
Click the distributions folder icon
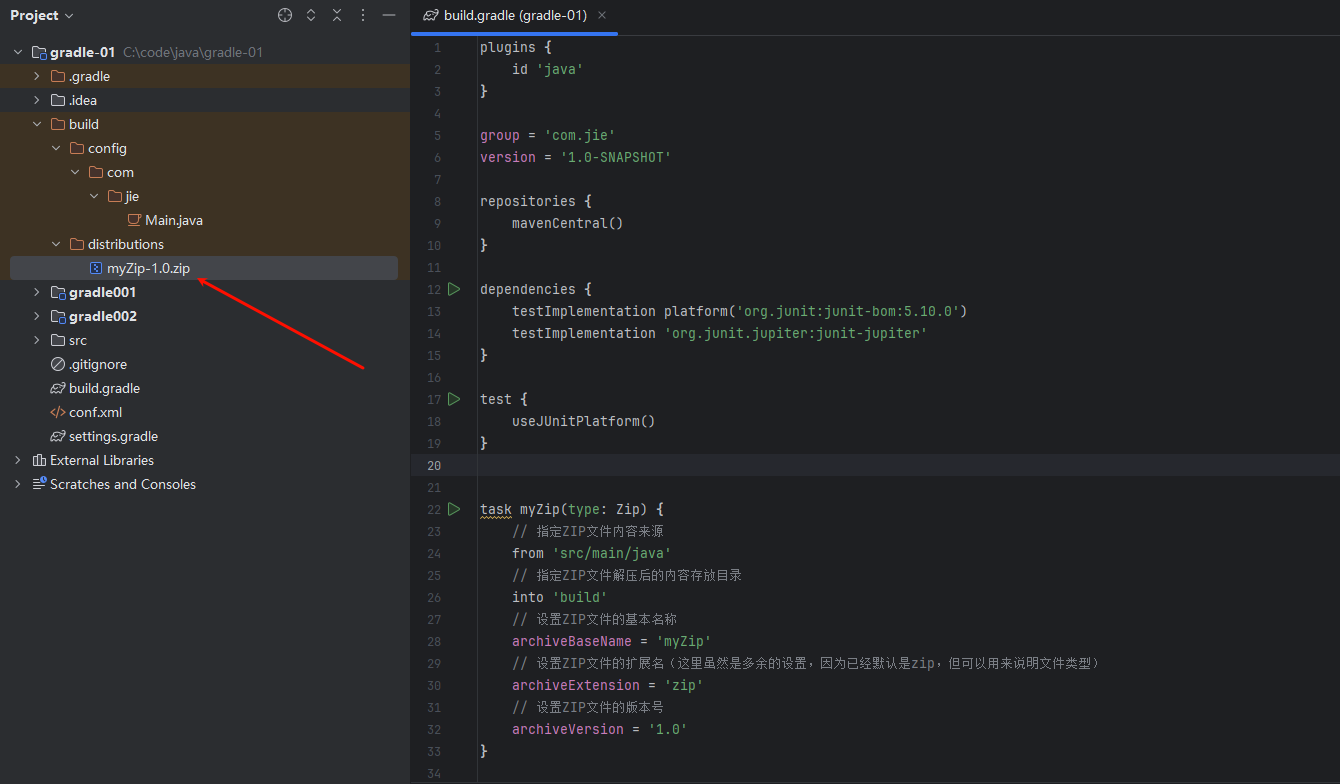[x=77, y=244]
